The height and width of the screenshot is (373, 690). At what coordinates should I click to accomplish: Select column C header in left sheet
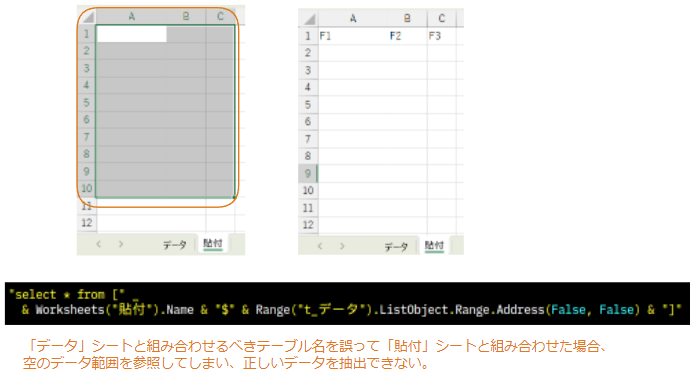pos(220,17)
